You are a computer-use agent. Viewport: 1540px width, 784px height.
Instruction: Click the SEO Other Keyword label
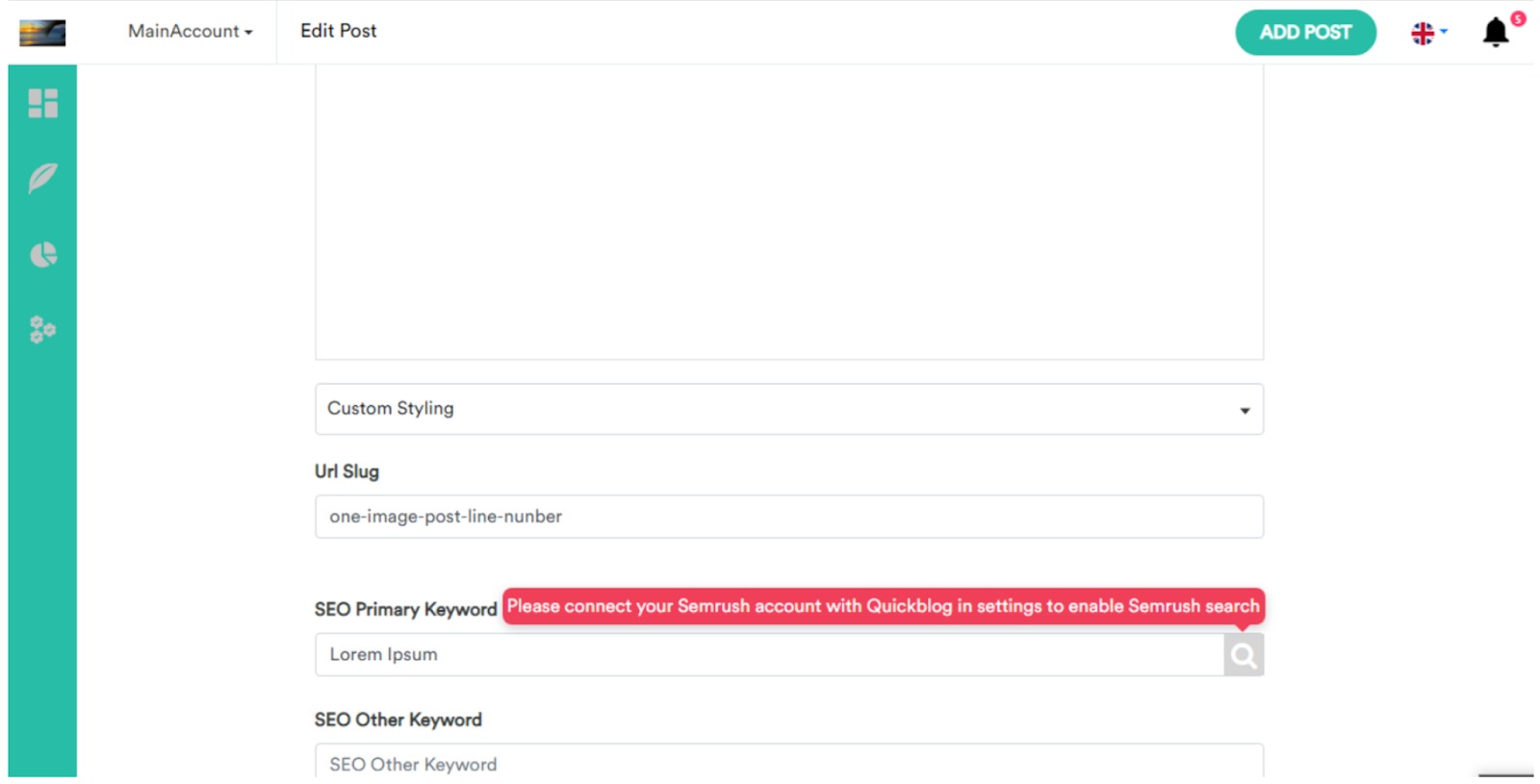pyautogui.click(x=398, y=720)
